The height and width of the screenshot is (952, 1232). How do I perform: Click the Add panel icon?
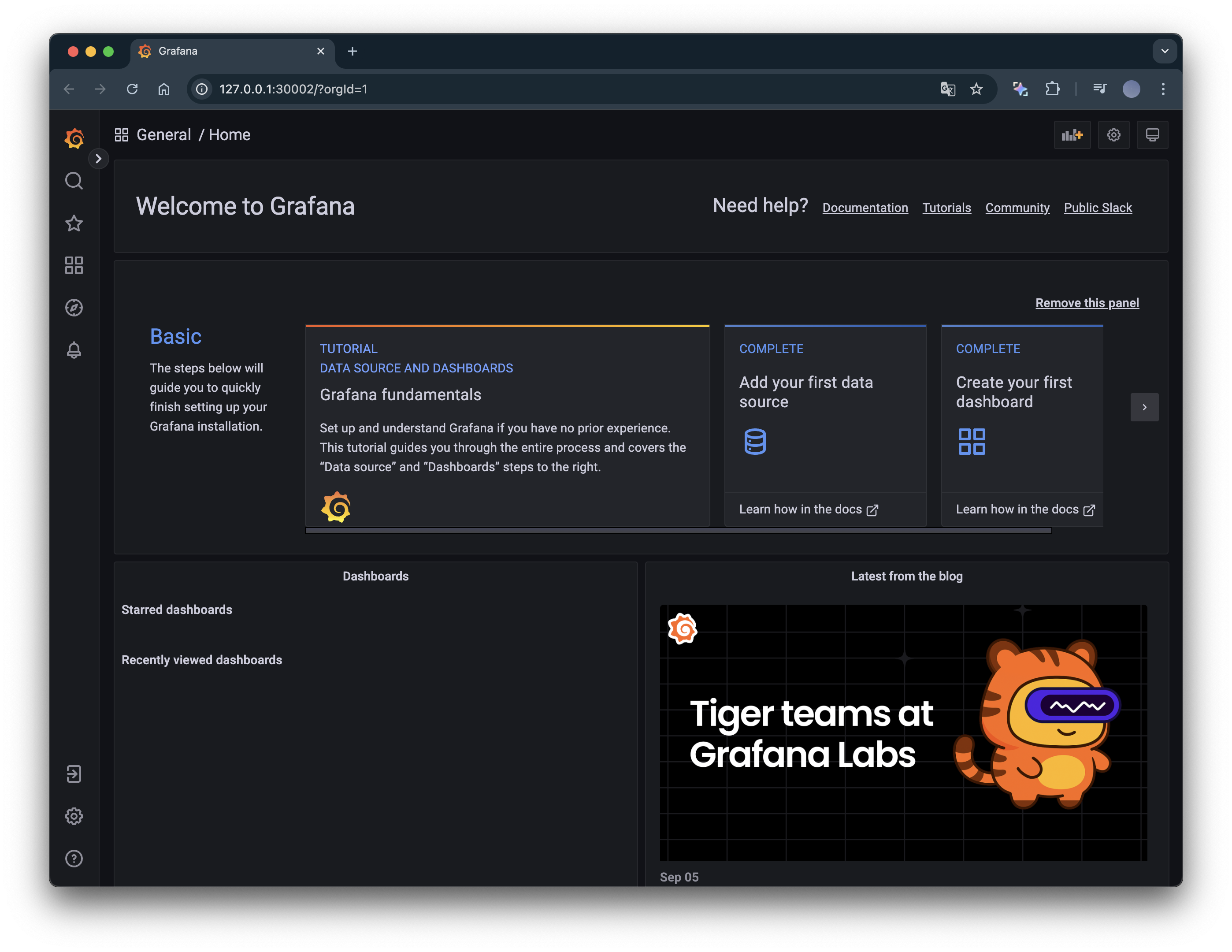pyautogui.click(x=1072, y=135)
